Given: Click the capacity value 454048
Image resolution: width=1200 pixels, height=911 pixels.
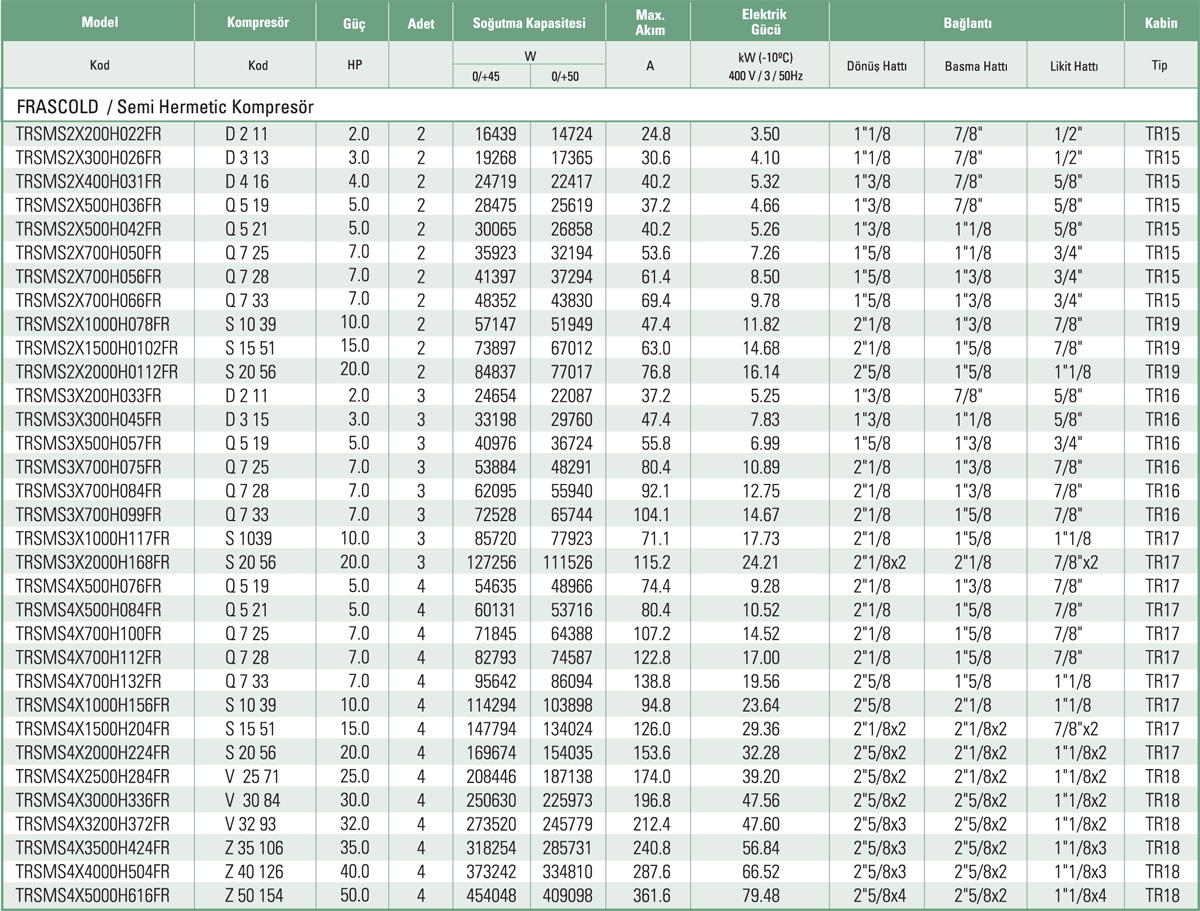Looking at the screenshot, I should (490, 896).
